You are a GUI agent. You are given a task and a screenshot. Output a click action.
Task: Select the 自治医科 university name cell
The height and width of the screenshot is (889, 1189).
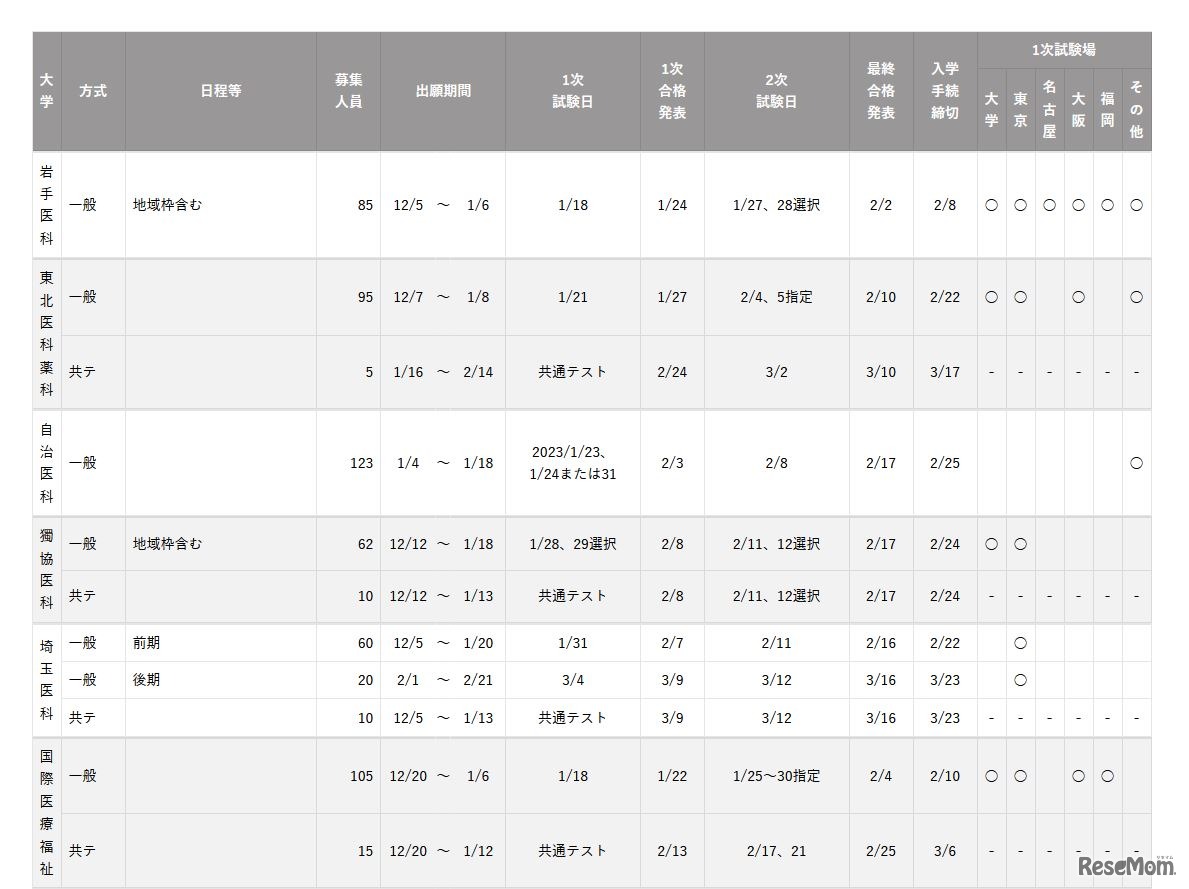pyautogui.click(x=47, y=463)
